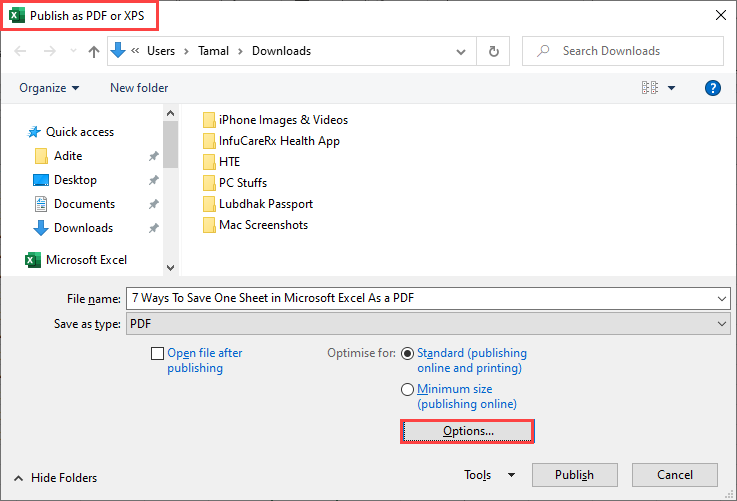737x501 pixels.
Task: Open the Adite pinned folder
Action: pyautogui.click(x=68, y=156)
